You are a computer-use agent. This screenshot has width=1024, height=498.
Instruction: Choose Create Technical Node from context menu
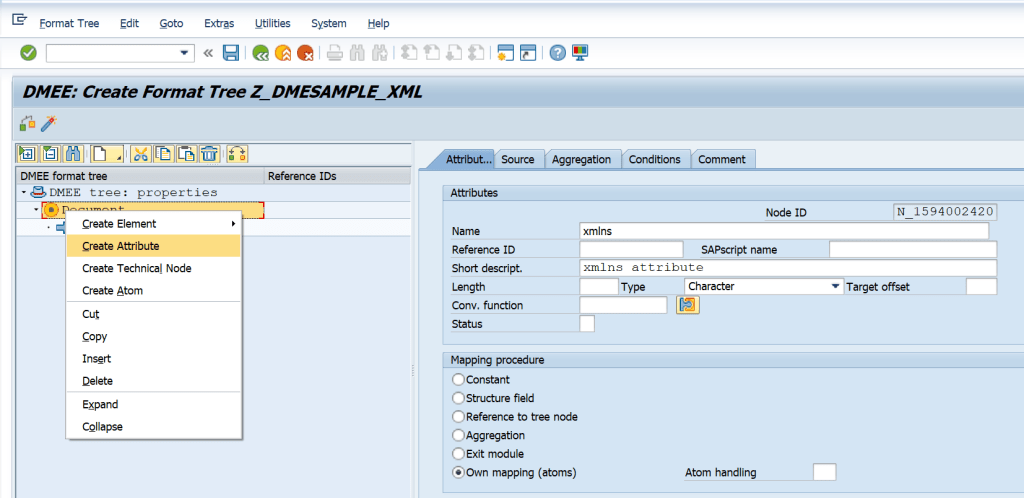click(x=154, y=268)
